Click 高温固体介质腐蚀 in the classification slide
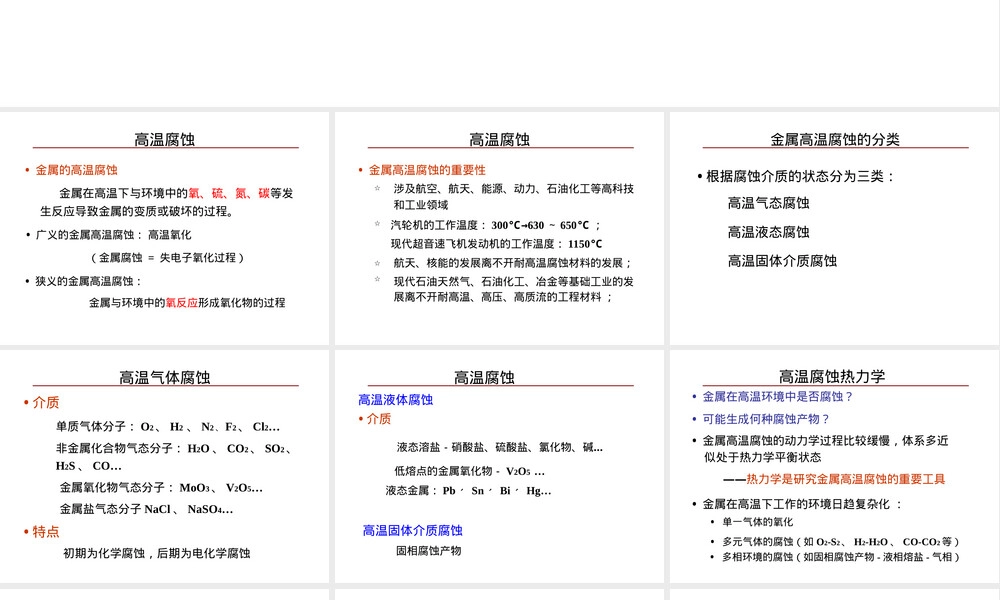 782,261
